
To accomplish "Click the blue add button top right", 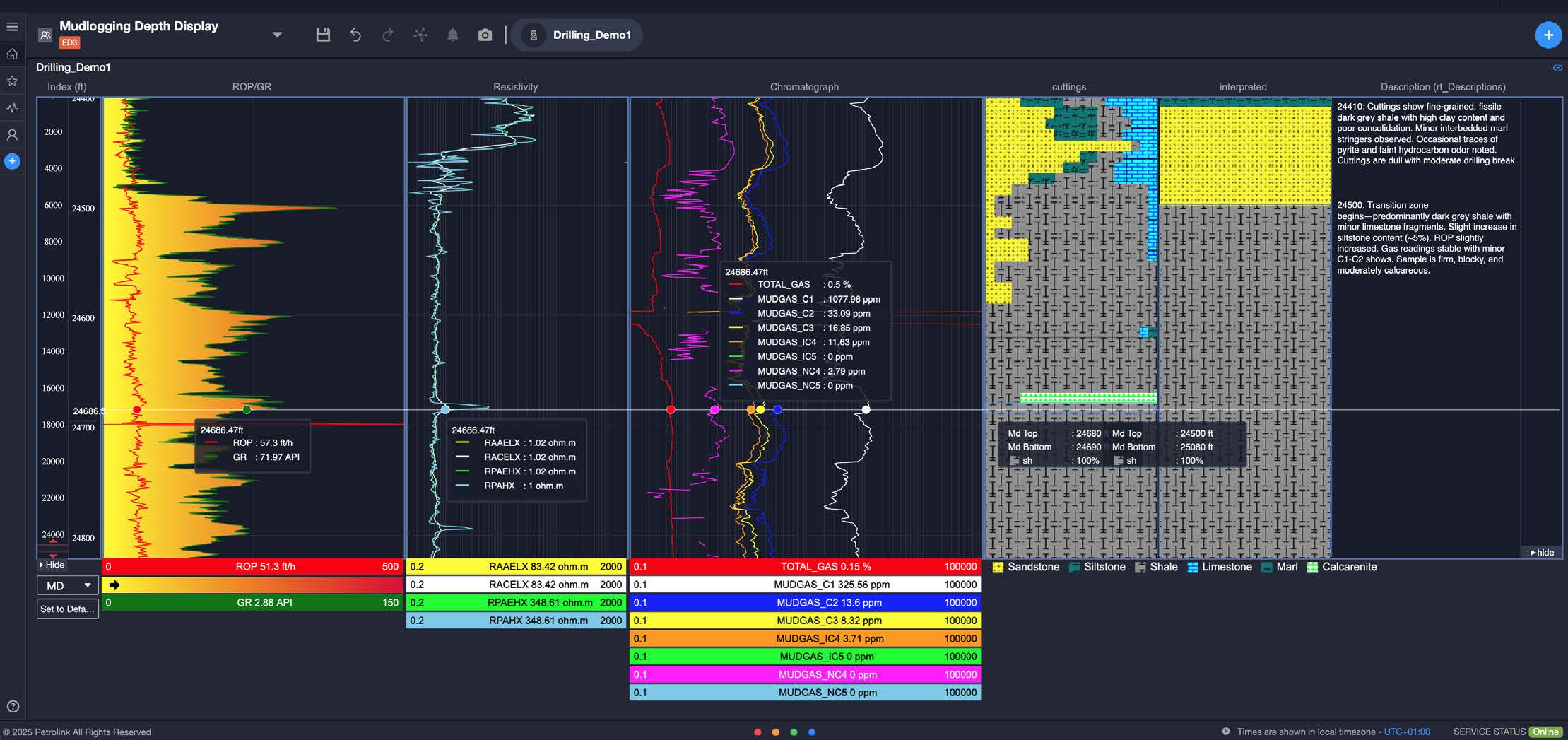I will click(1548, 35).
